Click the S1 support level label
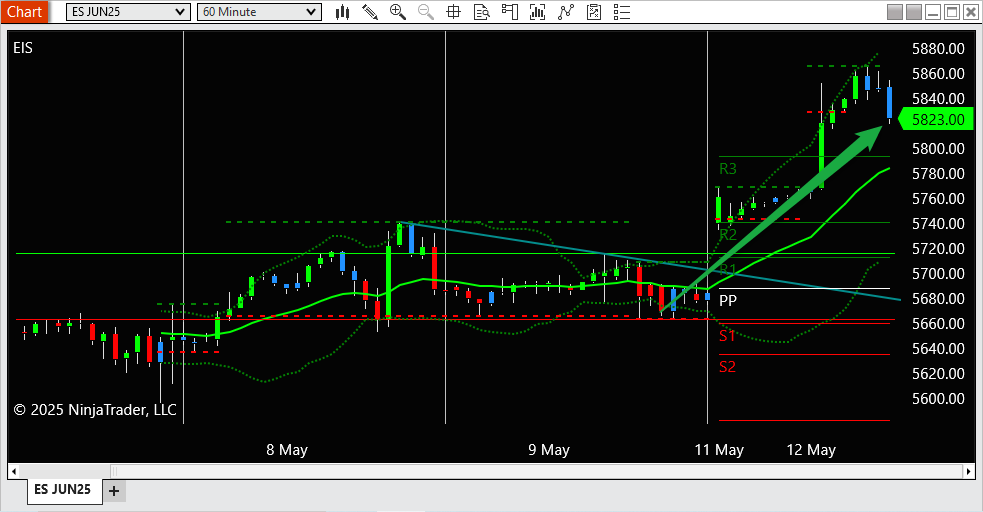 727,336
